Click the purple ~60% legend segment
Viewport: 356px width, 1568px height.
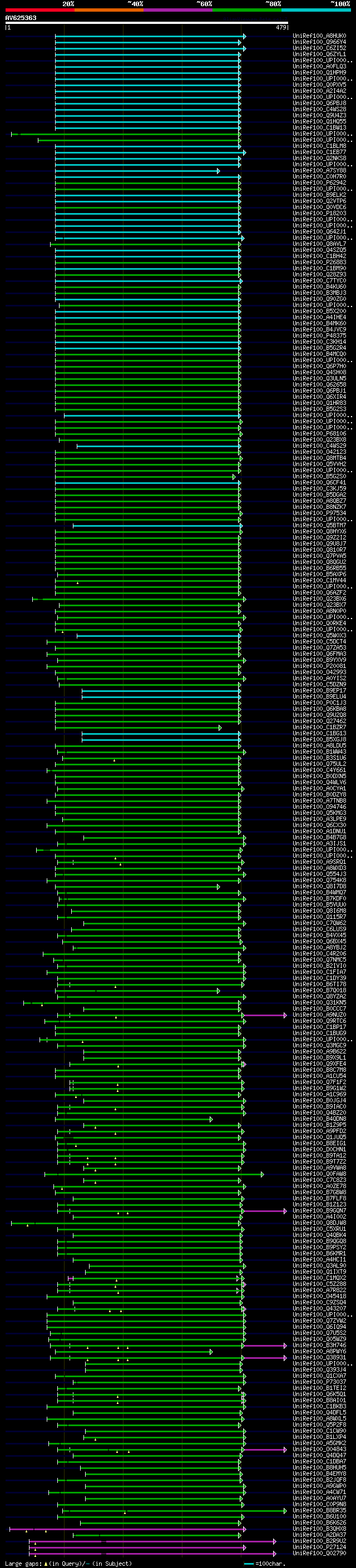click(x=177, y=10)
